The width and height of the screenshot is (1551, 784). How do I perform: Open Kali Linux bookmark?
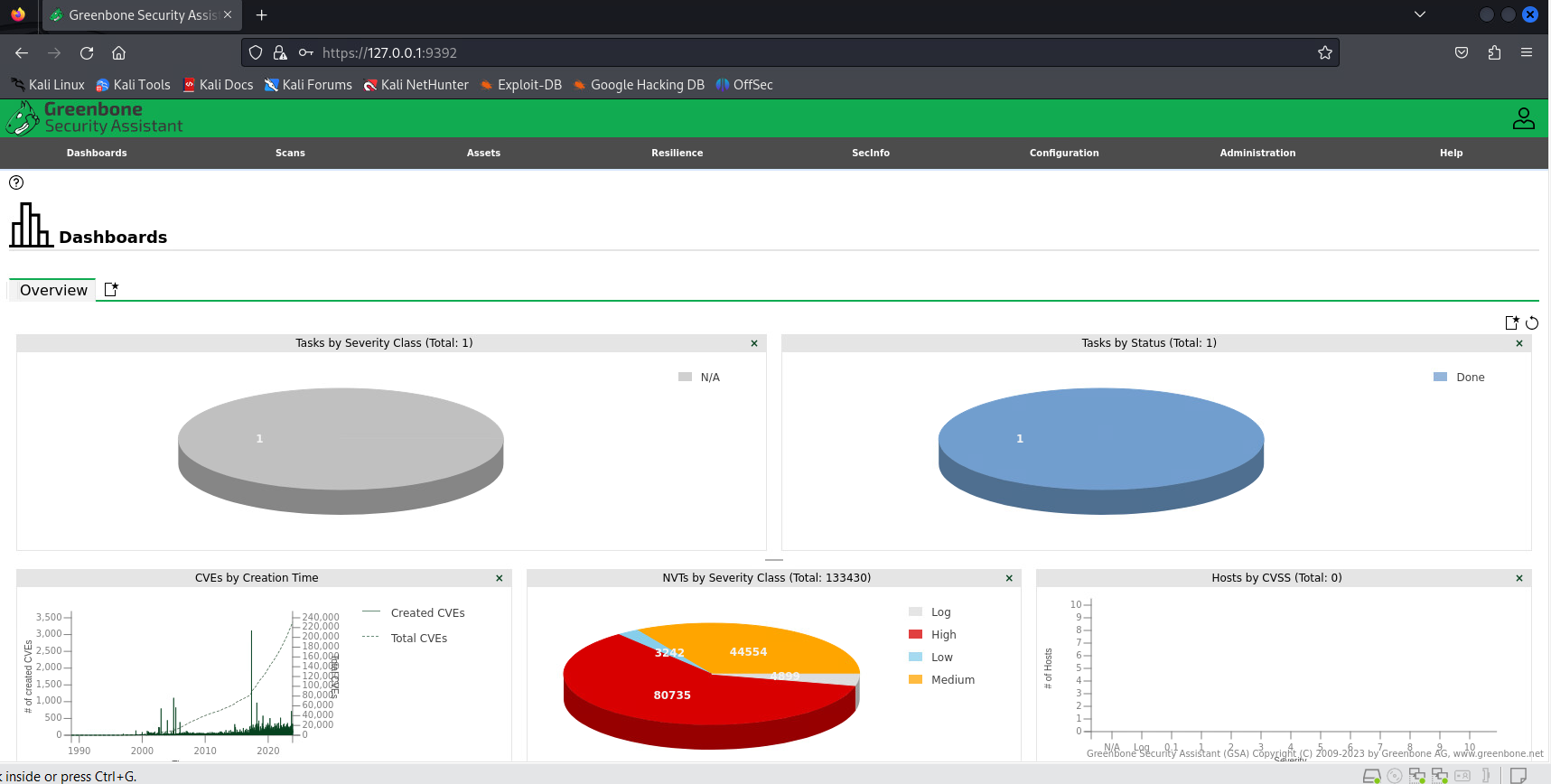pos(48,85)
